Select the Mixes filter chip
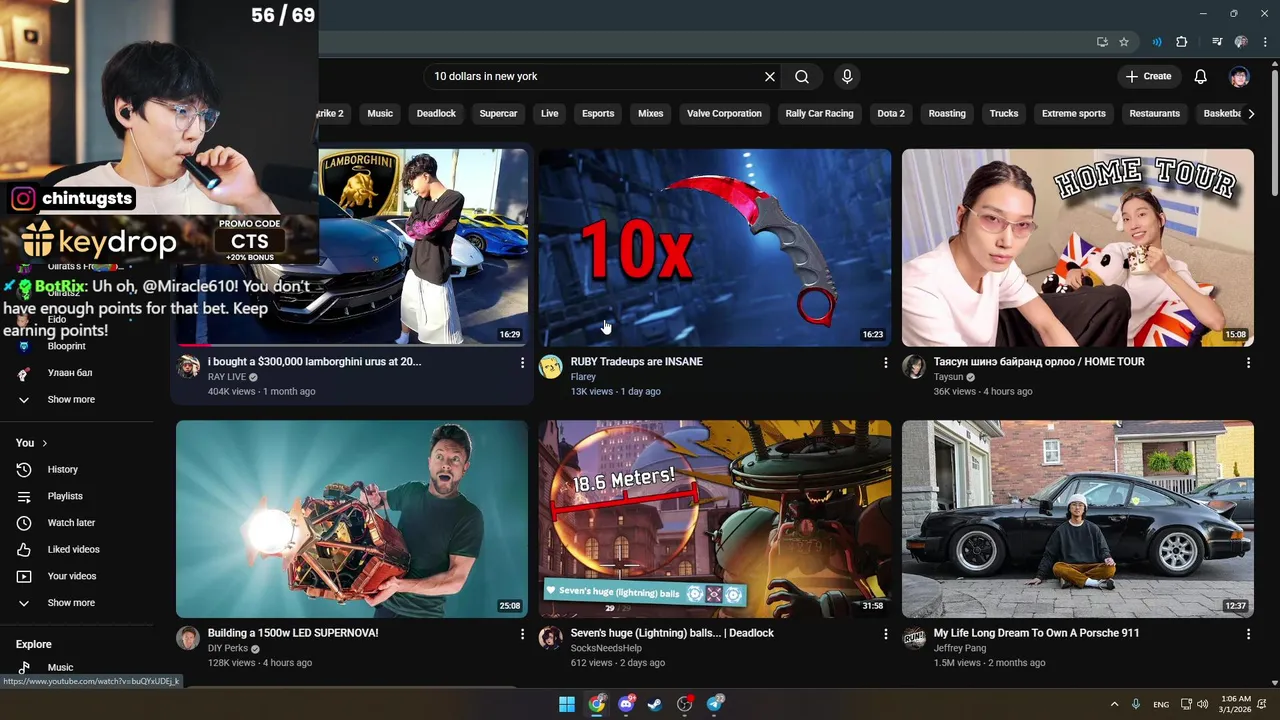This screenshot has height=720, width=1280. point(651,114)
